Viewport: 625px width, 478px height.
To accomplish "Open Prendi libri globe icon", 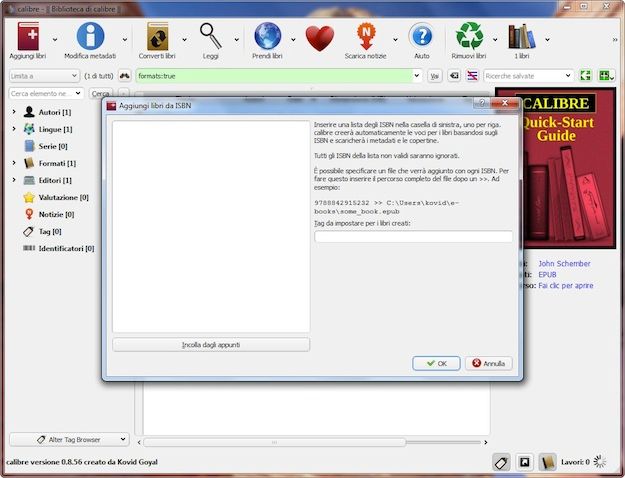I will (x=267, y=36).
